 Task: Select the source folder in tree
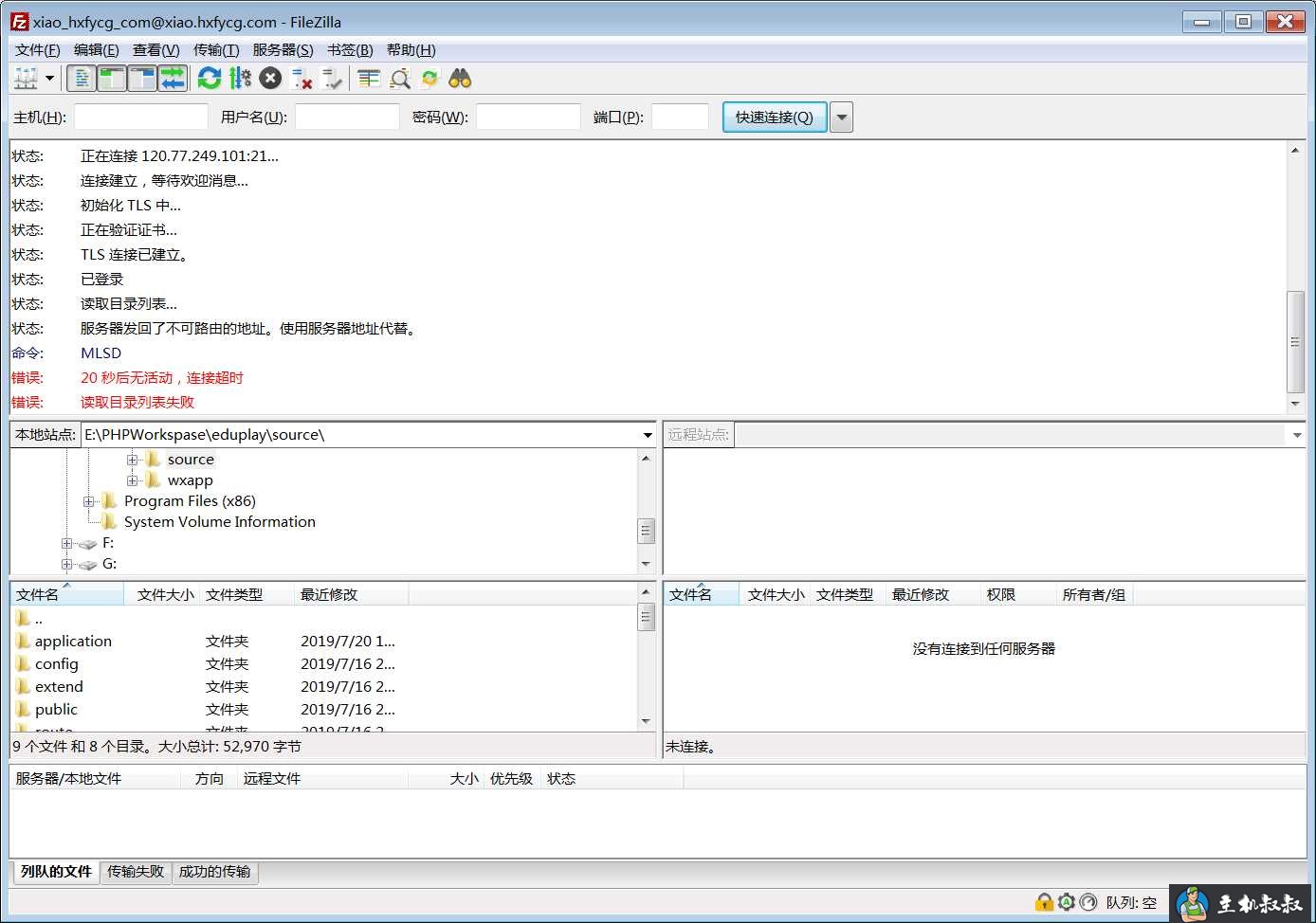point(191,460)
